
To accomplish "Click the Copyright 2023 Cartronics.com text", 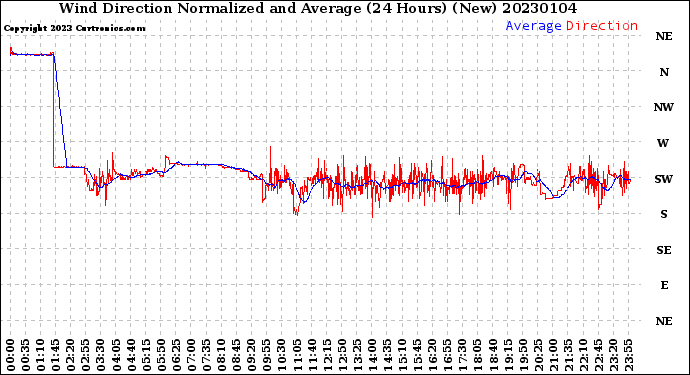I will pos(74,29).
